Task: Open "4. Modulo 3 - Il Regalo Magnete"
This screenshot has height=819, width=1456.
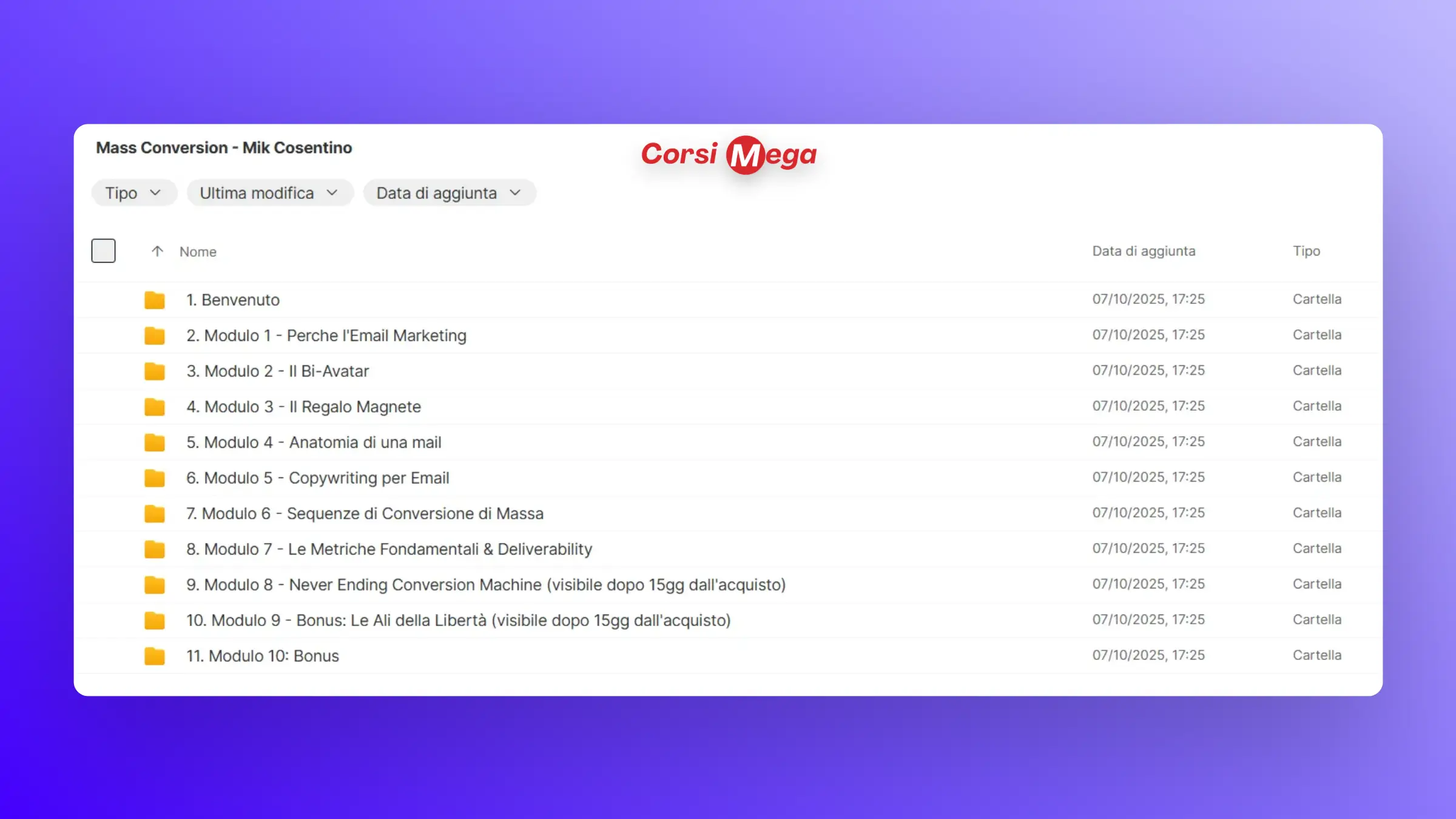Action: (x=303, y=406)
